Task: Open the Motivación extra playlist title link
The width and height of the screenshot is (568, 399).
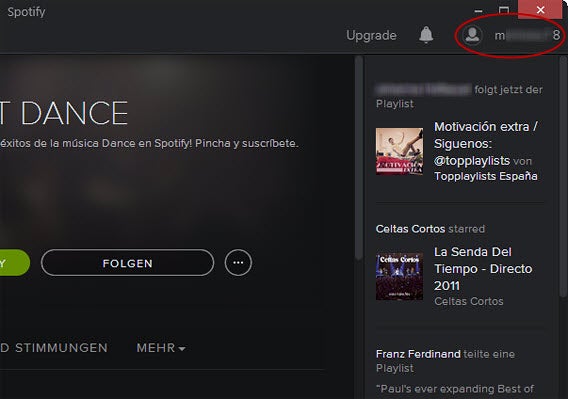Action: pos(485,144)
